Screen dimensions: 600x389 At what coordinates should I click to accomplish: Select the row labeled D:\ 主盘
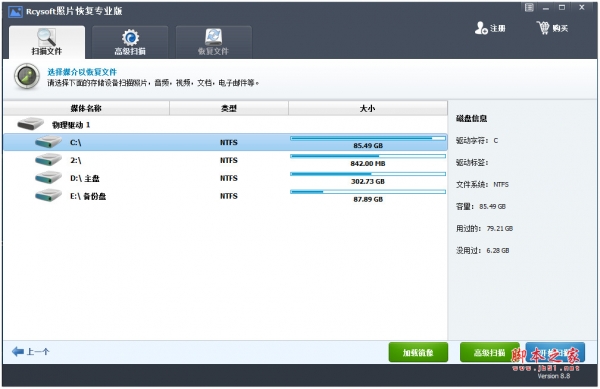pos(225,178)
